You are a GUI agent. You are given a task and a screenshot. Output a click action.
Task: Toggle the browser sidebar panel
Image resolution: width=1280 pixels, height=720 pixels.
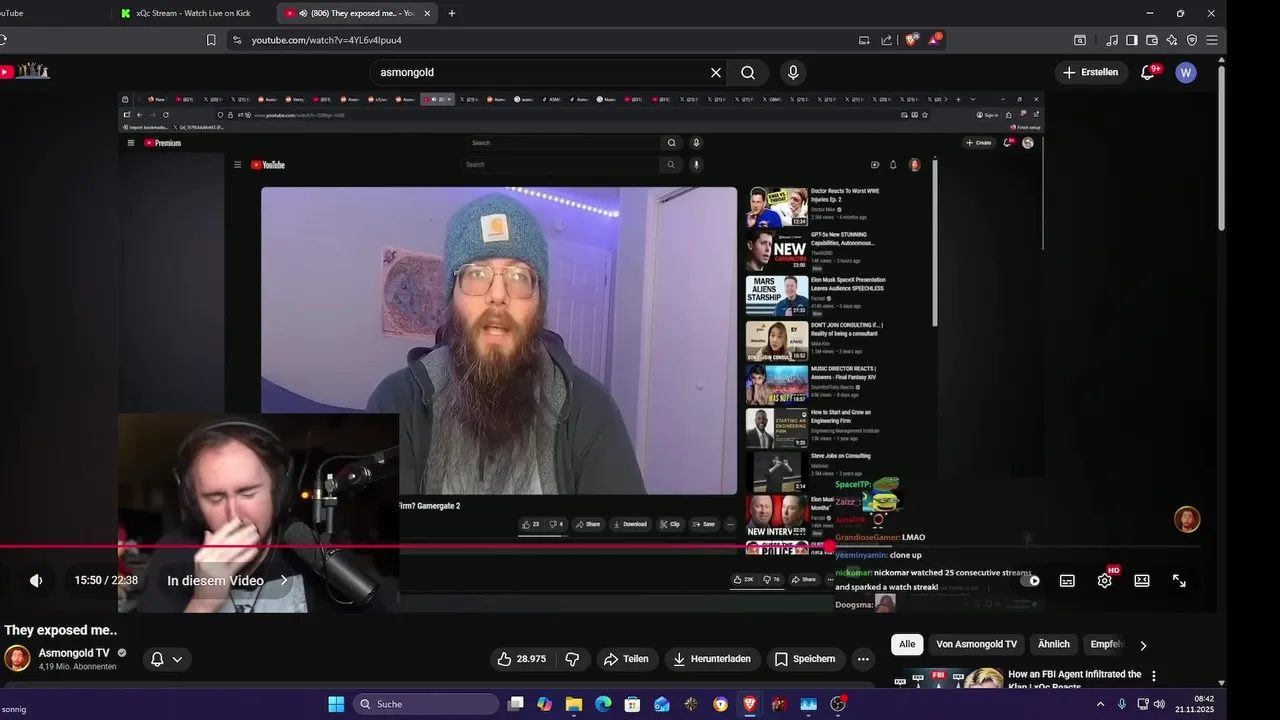coord(1132,40)
